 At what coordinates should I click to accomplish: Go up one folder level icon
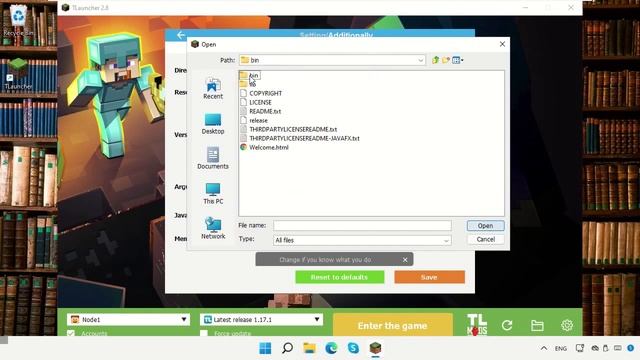tap(436, 60)
